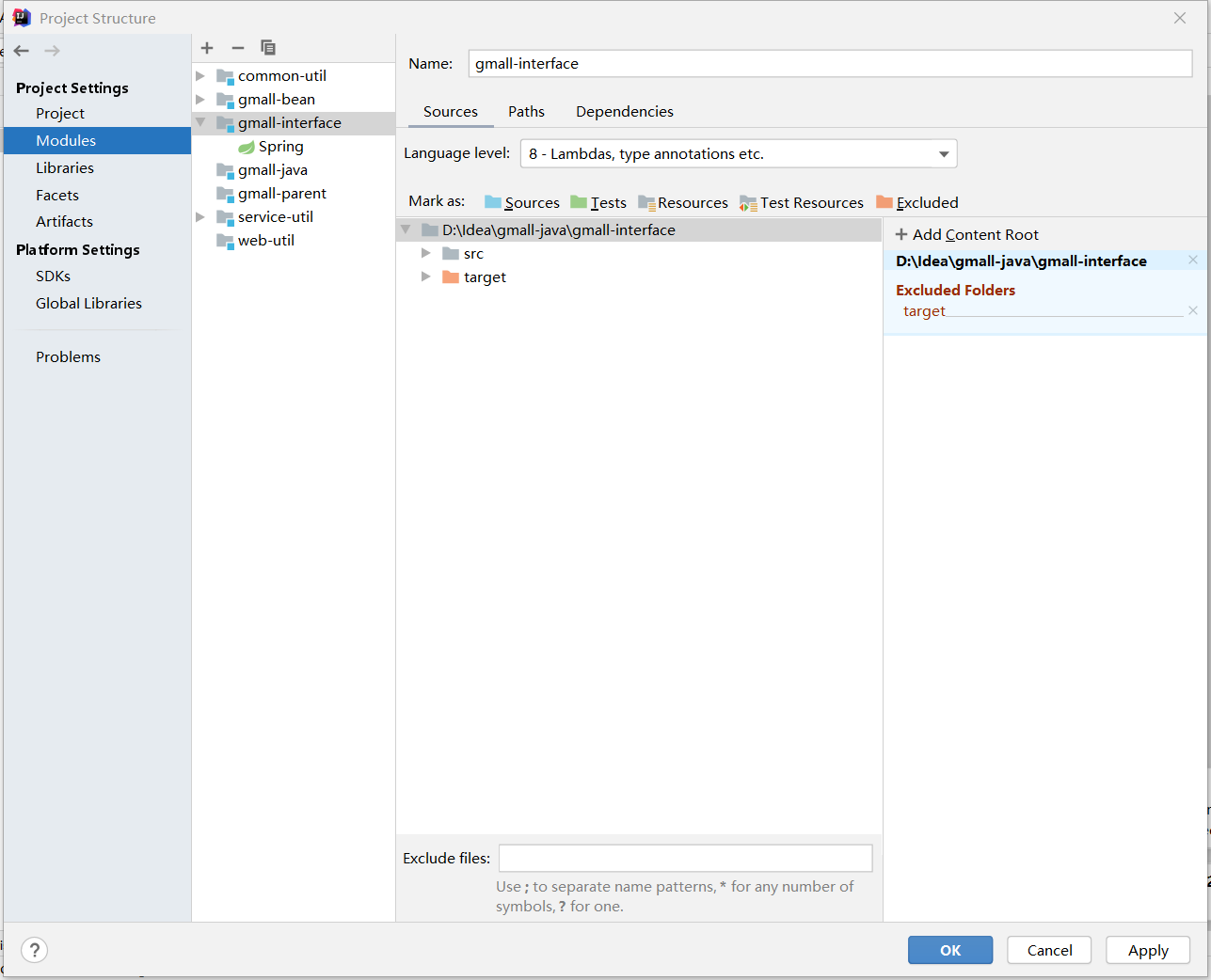Expand the common-util module node
This screenshot has width=1211, height=980.
tap(200, 76)
